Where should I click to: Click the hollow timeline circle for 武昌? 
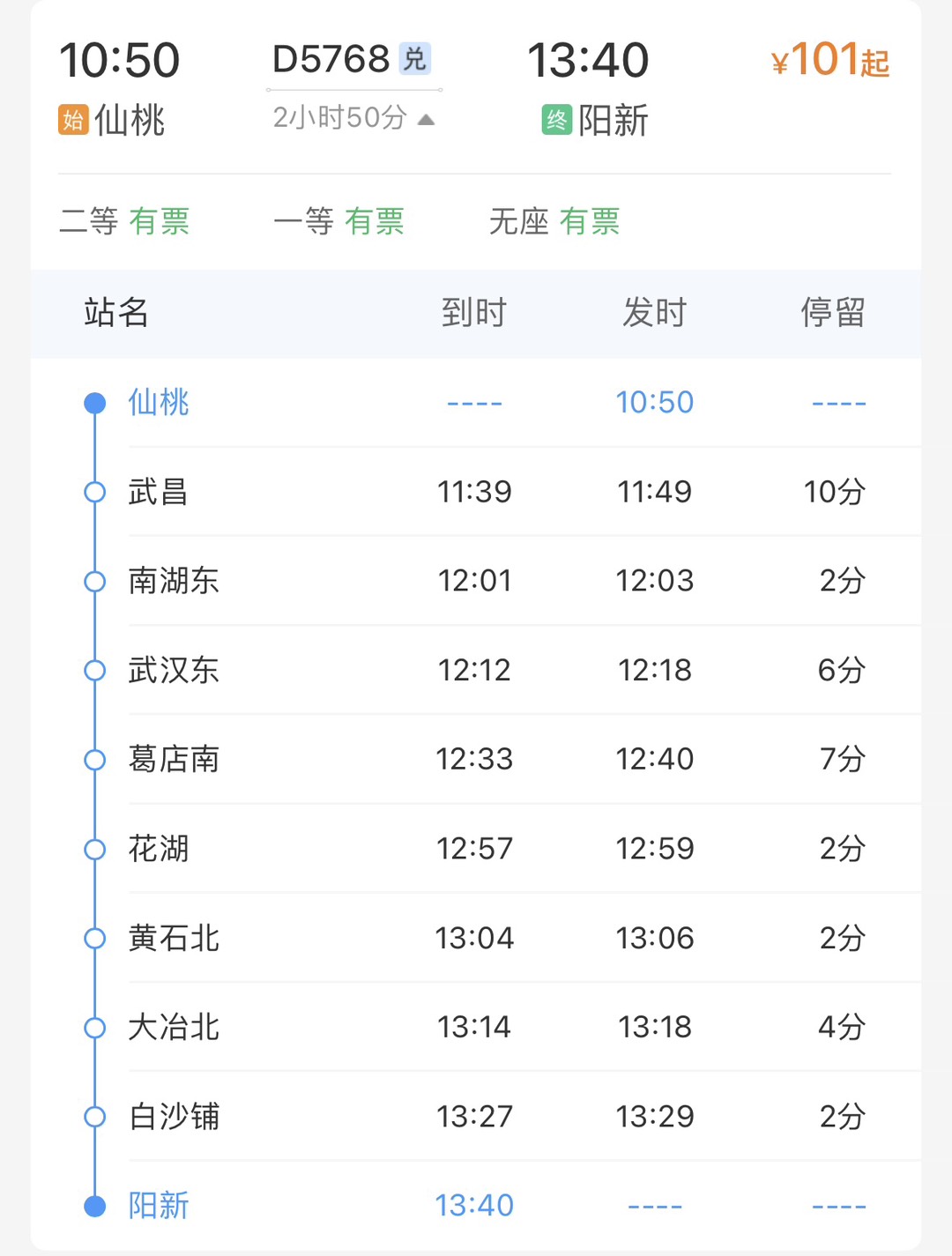[x=94, y=492]
